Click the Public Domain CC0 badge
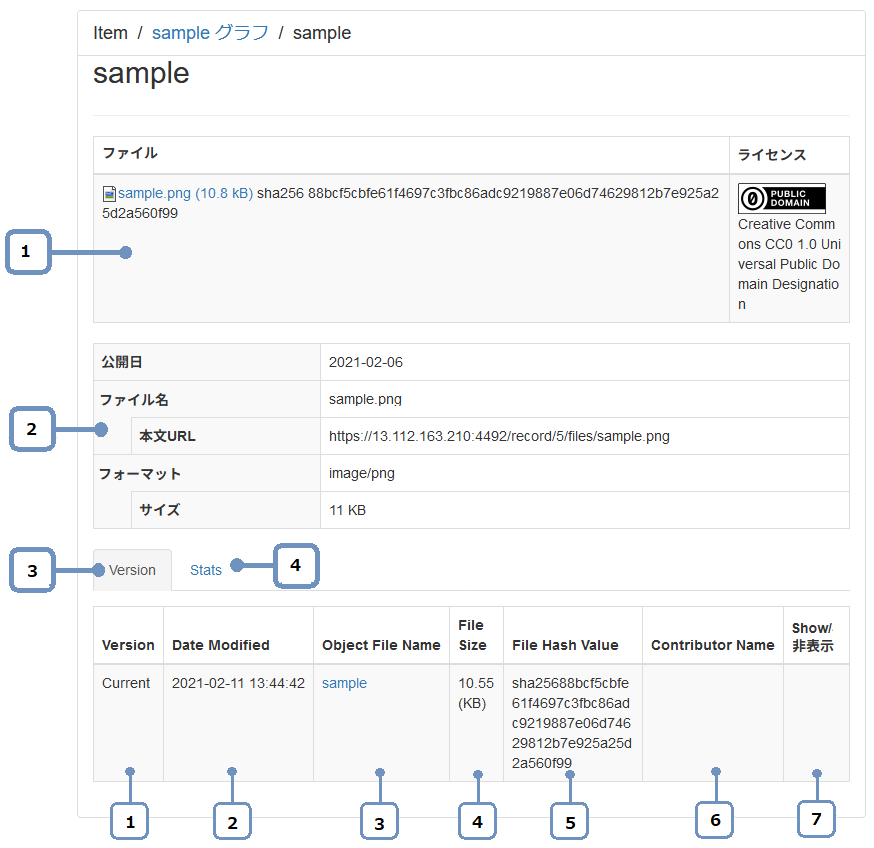Screen dimensions: 874x848 click(x=781, y=198)
